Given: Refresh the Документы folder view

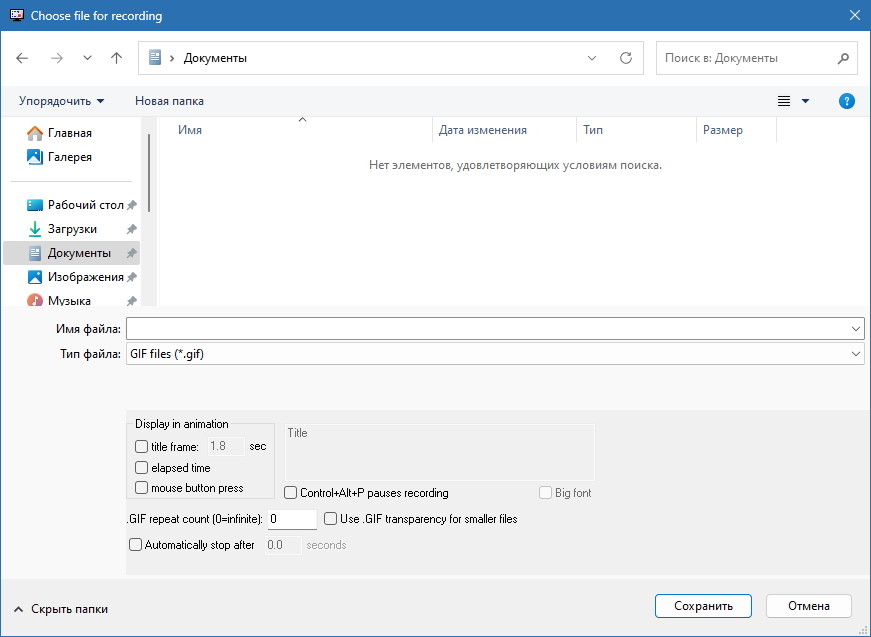Looking at the screenshot, I should click(x=626, y=58).
